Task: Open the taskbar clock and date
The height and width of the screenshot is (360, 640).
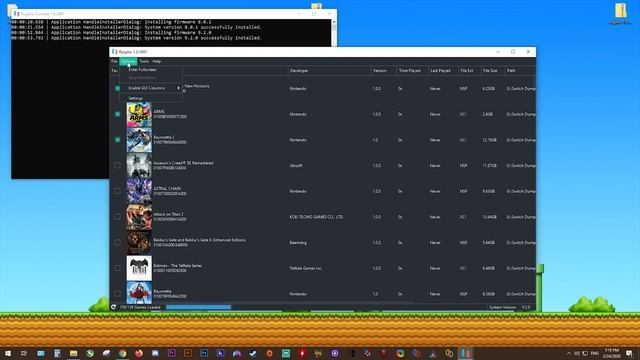Action: 611,353
